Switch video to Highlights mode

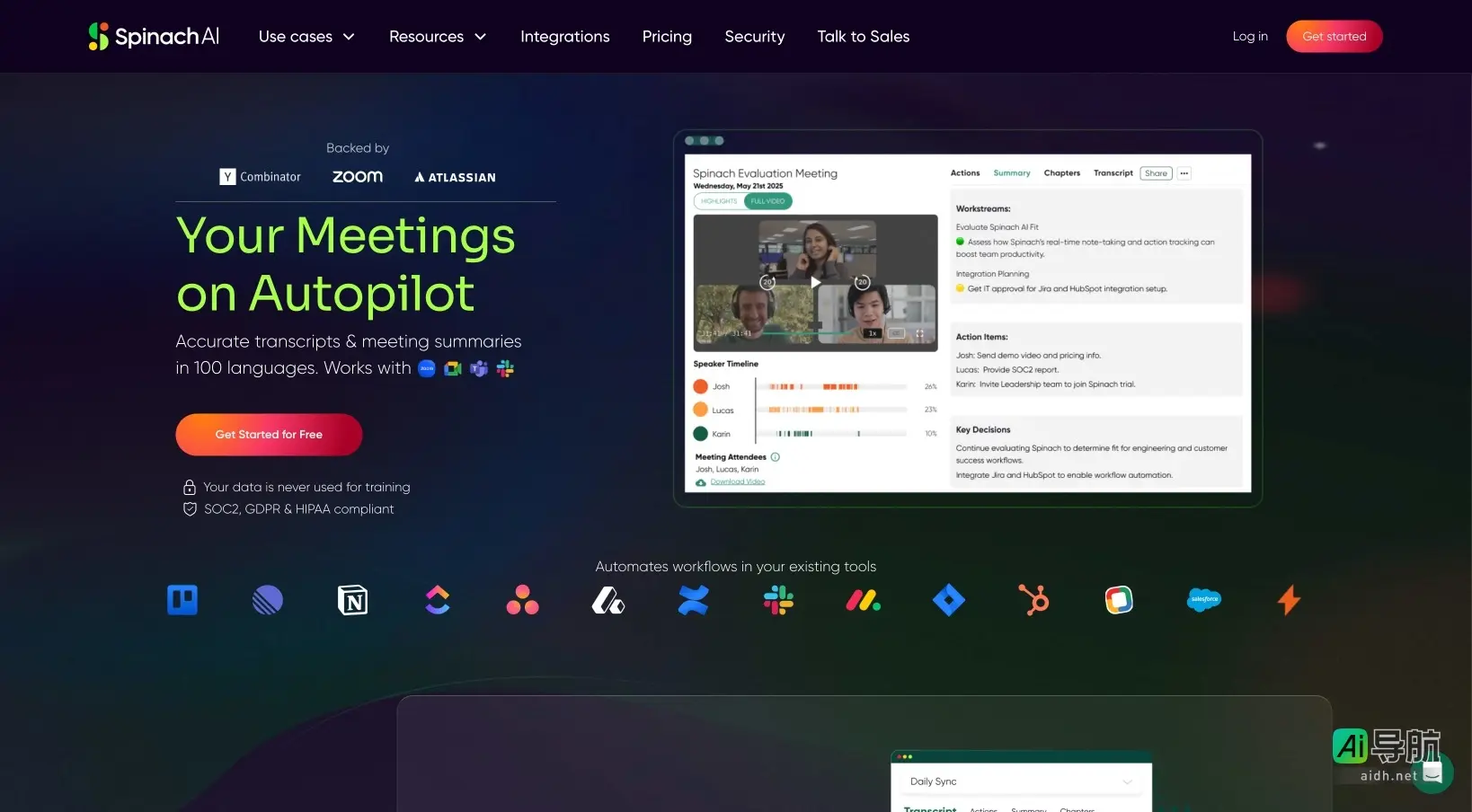pyautogui.click(x=719, y=201)
